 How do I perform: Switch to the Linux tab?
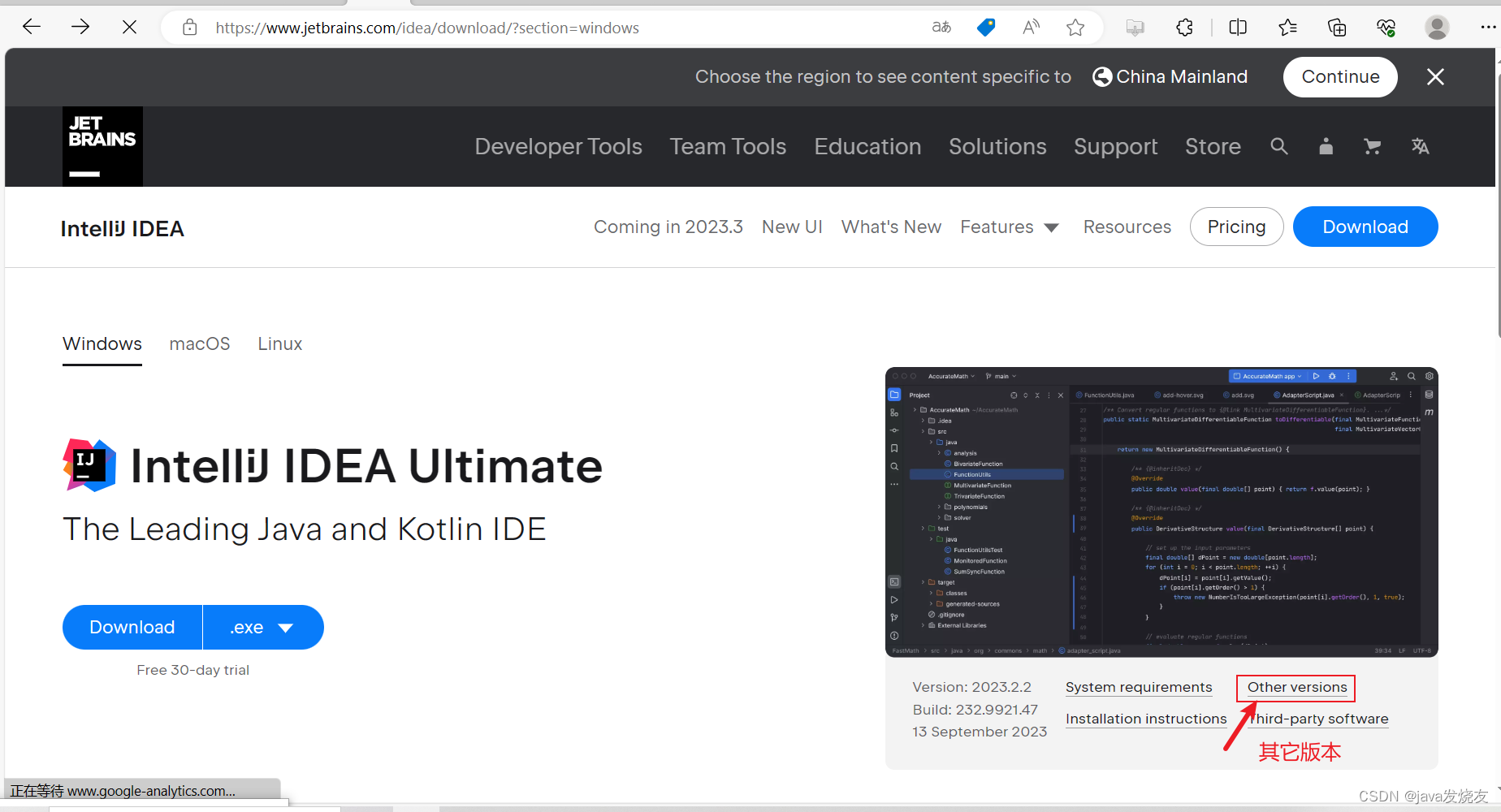[x=280, y=344]
